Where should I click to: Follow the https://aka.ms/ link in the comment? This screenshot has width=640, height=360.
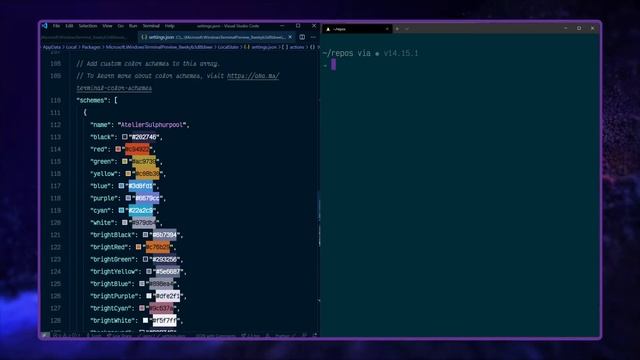point(253,76)
